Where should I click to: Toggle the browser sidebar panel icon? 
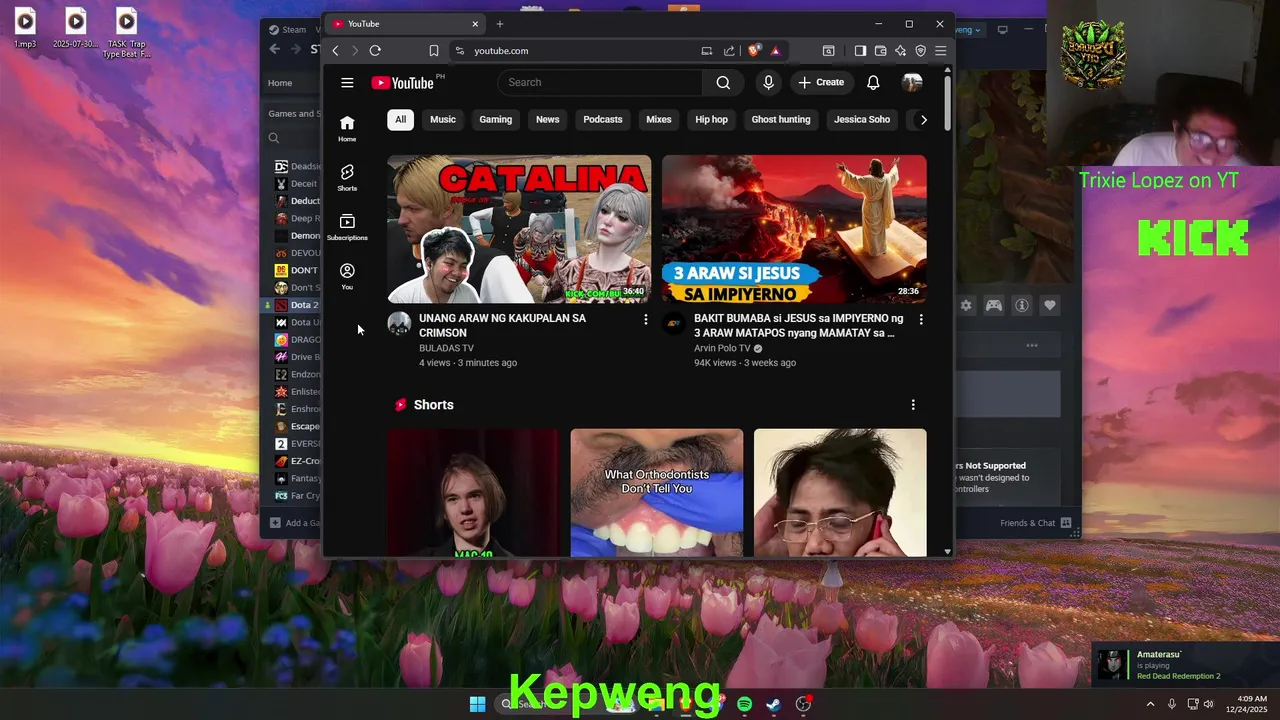tap(860, 51)
